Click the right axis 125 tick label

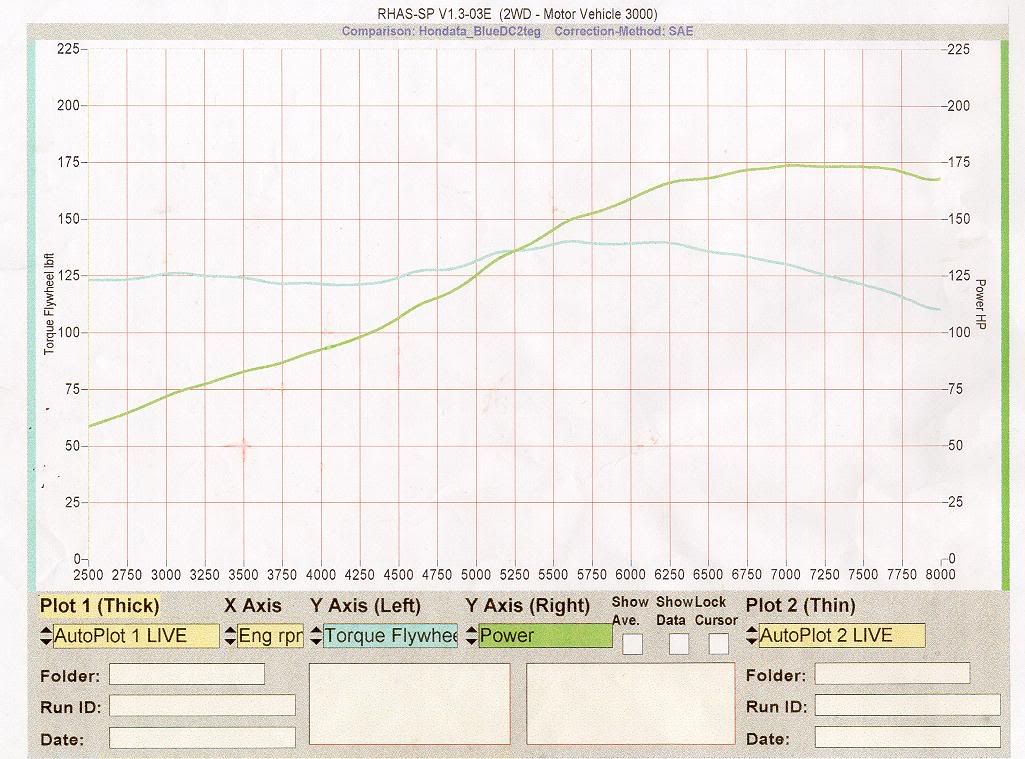959,275
